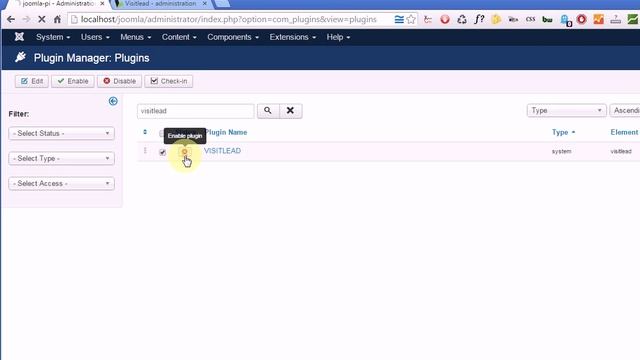Click the layered lines icon in address bar
The width and height of the screenshot is (640, 360).
pos(399,19)
